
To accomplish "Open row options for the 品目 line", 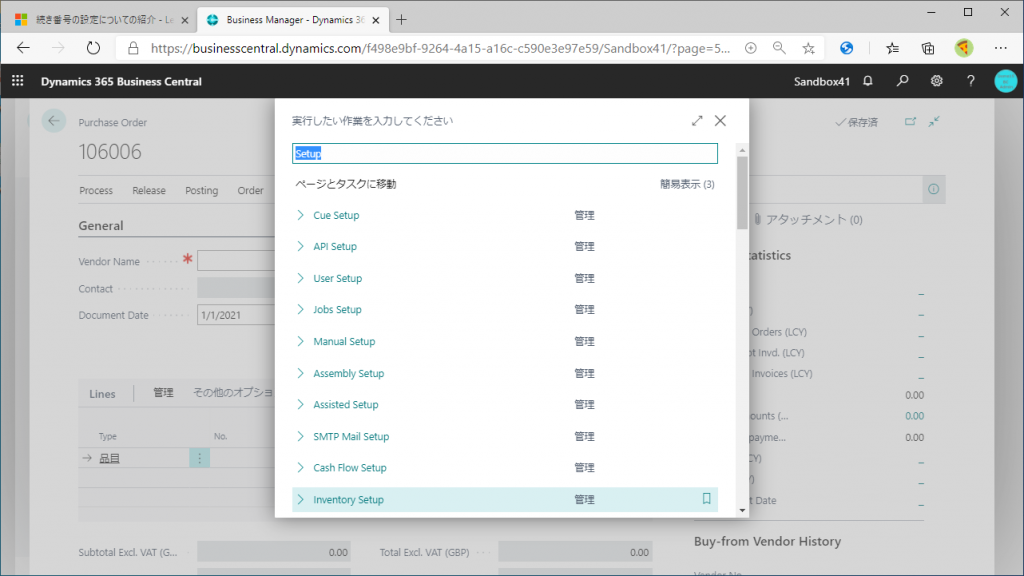I will pos(200,458).
